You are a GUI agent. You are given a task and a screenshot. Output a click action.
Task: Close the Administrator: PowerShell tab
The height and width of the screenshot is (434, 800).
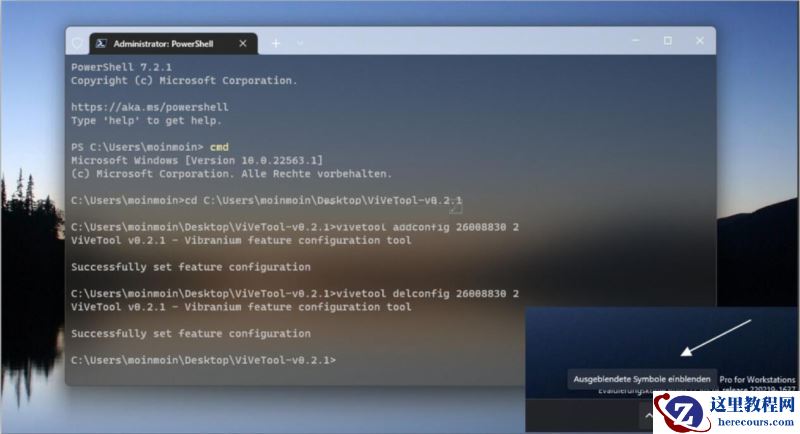[x=243, y=44]
